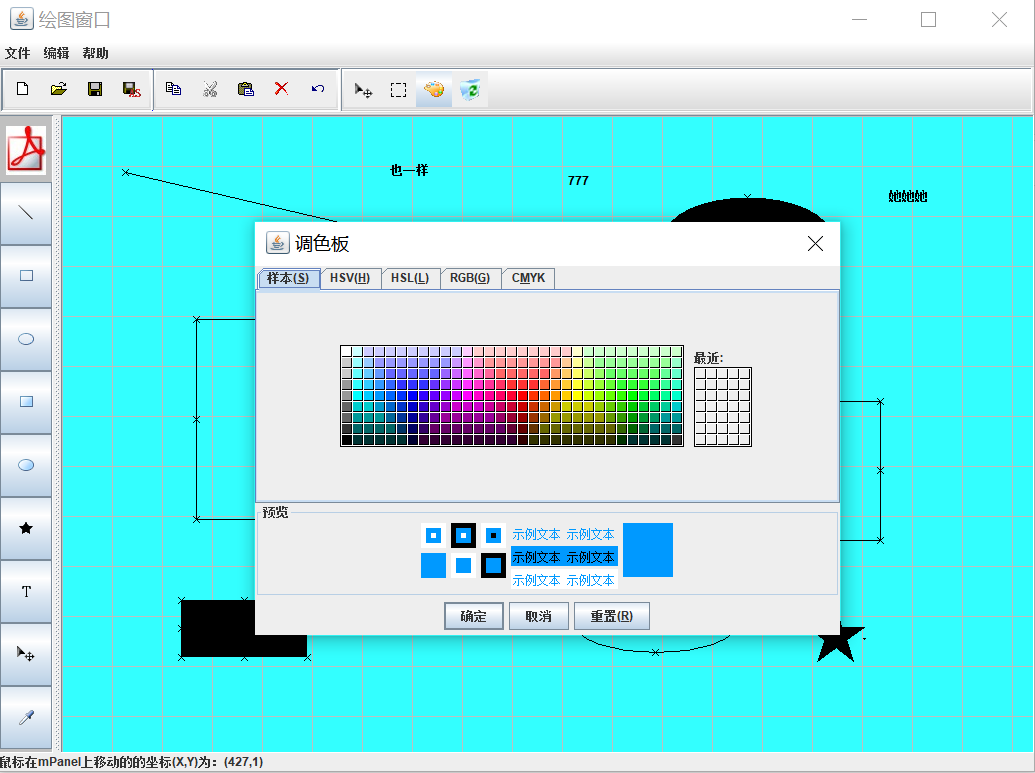Viewport: 1035px width, 773px height.
Task: Close the 调色板 dialog
Action: [x=815, y=244]
